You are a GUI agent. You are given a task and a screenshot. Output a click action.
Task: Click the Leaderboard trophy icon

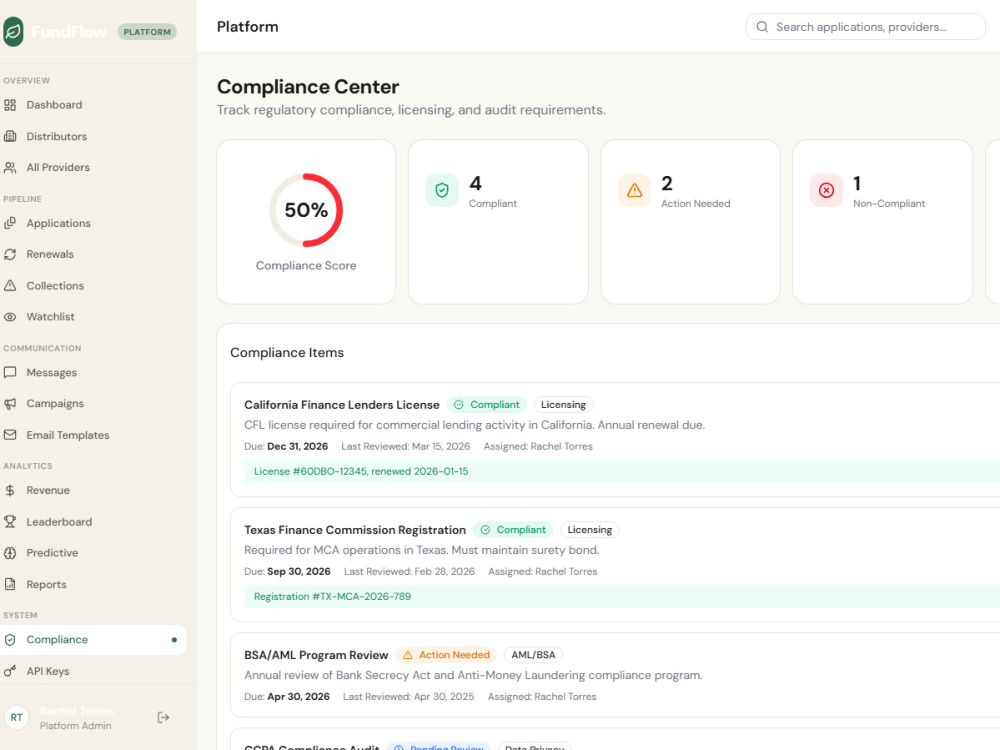click(x=10, y=522)
